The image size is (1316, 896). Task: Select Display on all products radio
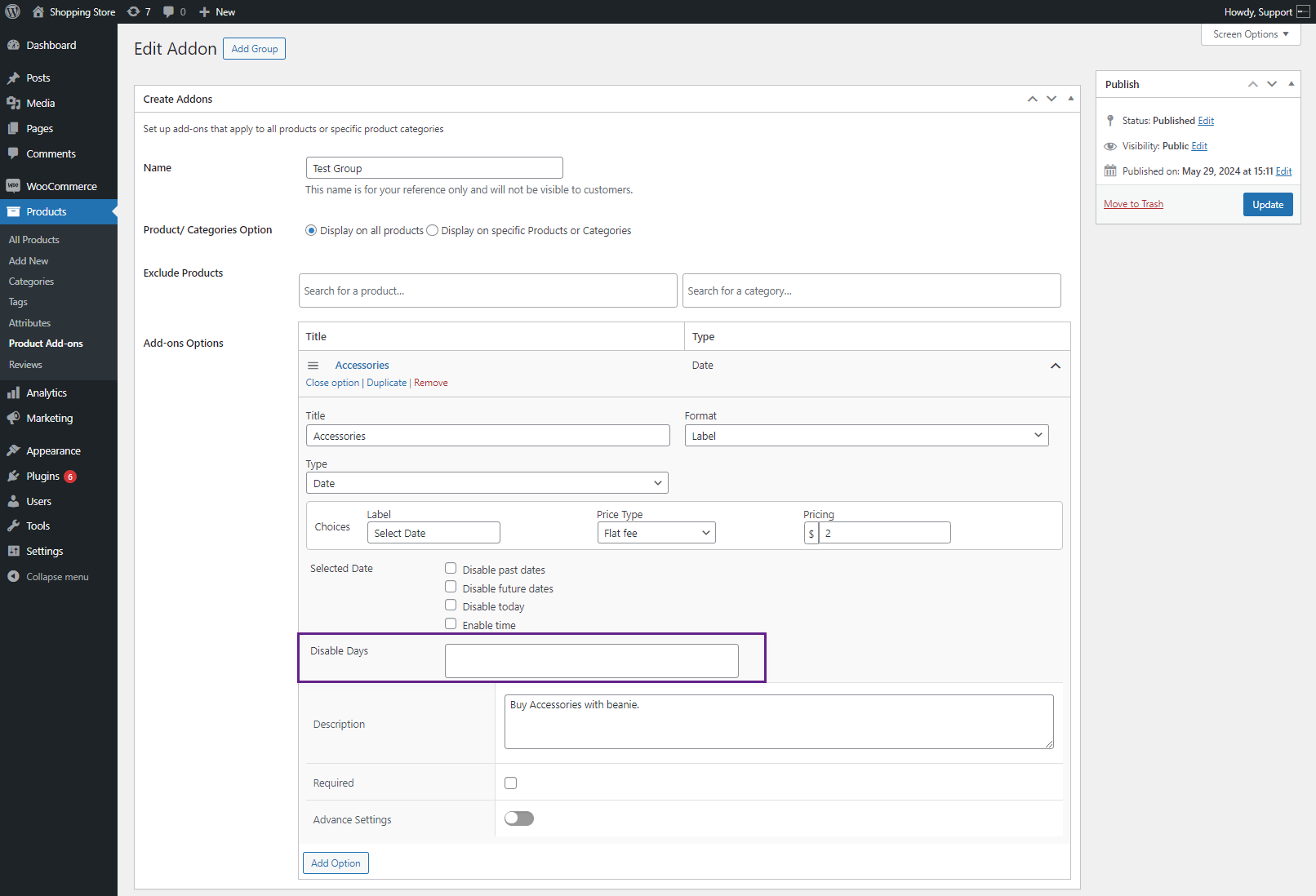pos(311,230)
